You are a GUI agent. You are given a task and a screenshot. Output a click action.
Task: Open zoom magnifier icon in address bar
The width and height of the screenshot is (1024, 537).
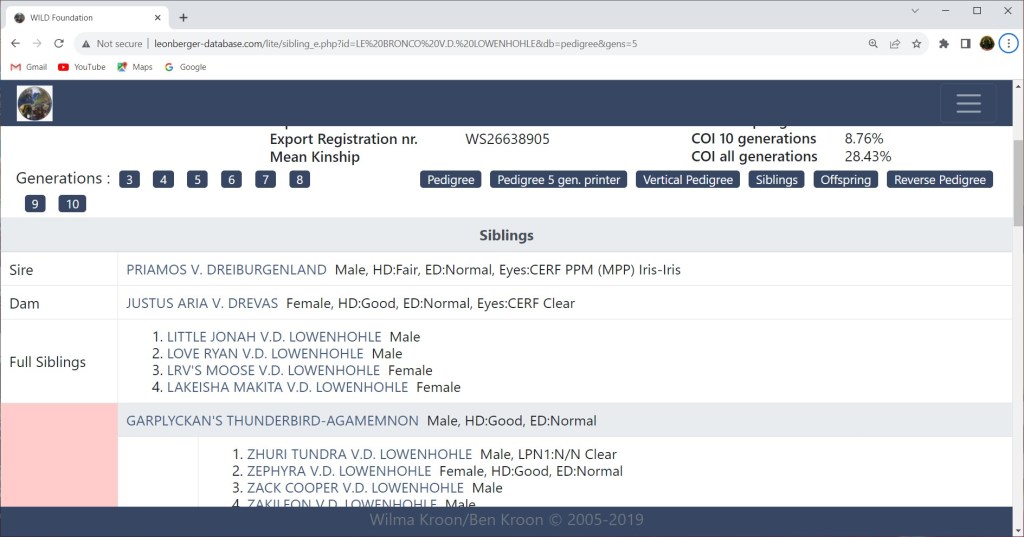[873, 44]
